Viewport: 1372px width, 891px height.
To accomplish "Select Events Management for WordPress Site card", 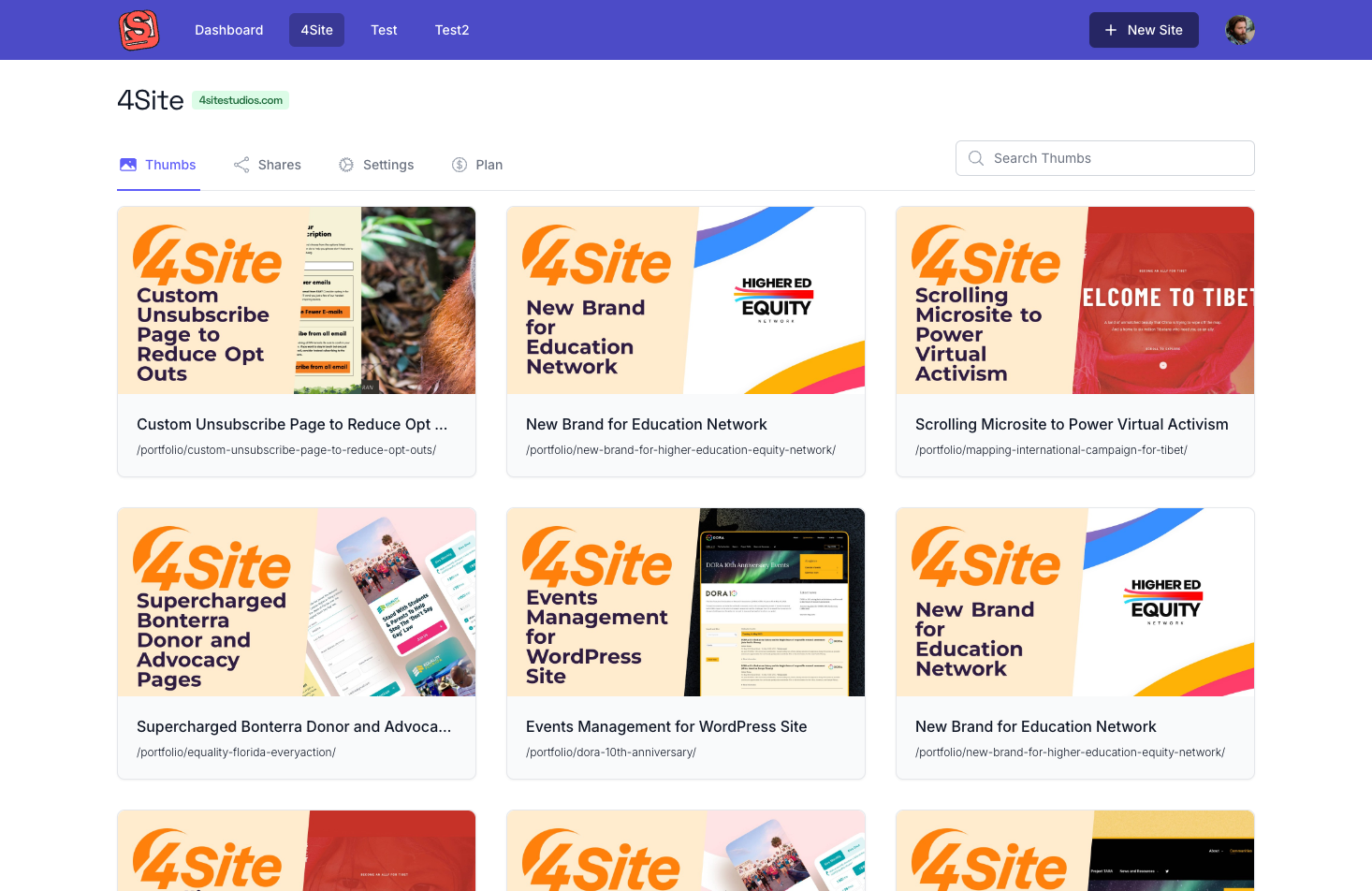I will (x=686, y=644).
